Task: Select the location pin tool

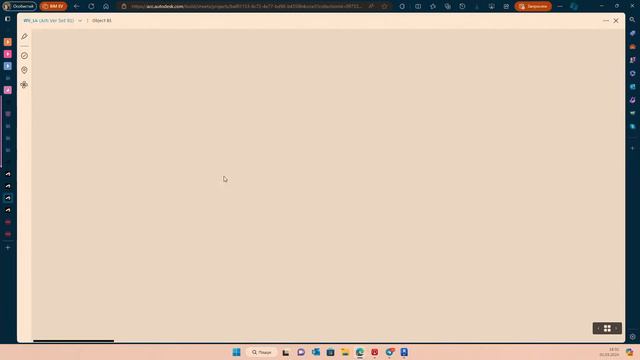Action: click(24, 70)
